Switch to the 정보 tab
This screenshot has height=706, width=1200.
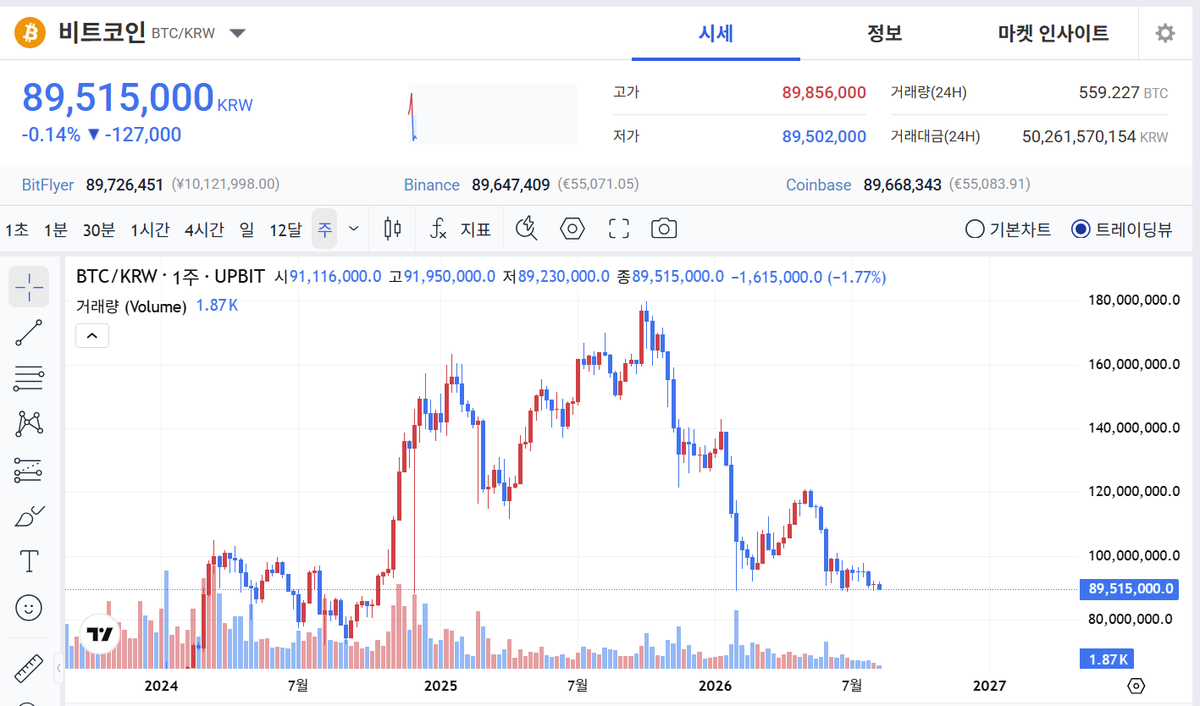coord(885,33)
